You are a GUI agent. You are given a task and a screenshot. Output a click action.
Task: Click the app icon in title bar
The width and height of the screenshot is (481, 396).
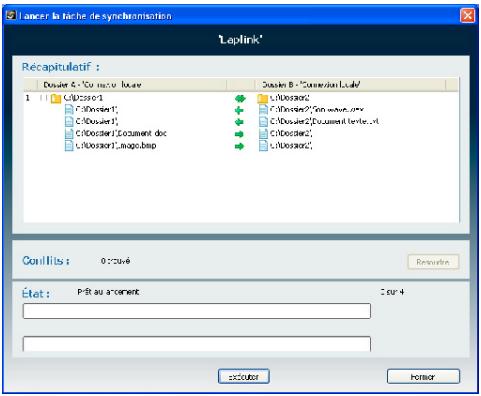tap(11, 15)
